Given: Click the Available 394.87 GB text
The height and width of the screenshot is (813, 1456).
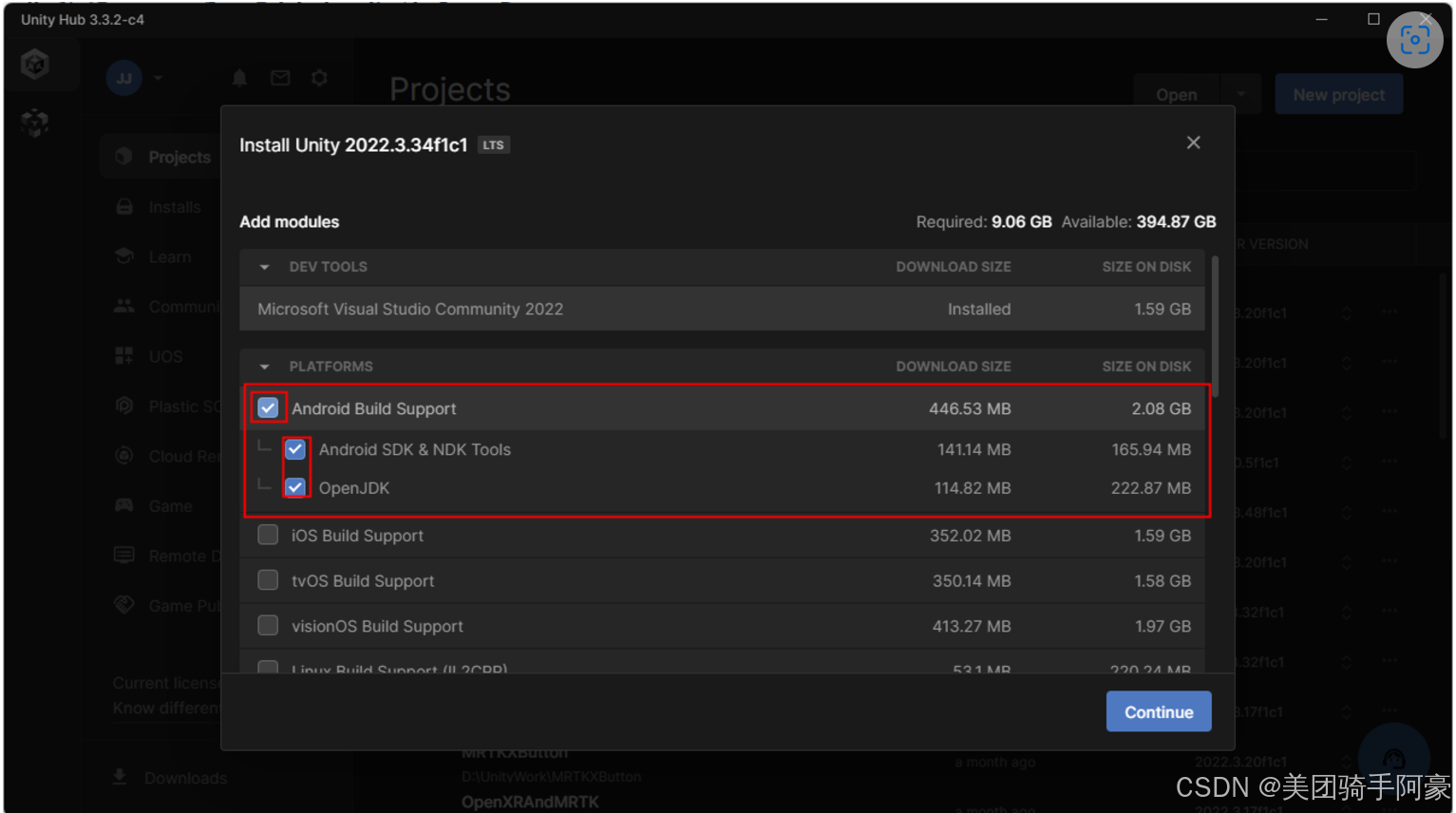Looking at the screenshot, I should (1139, 221).
